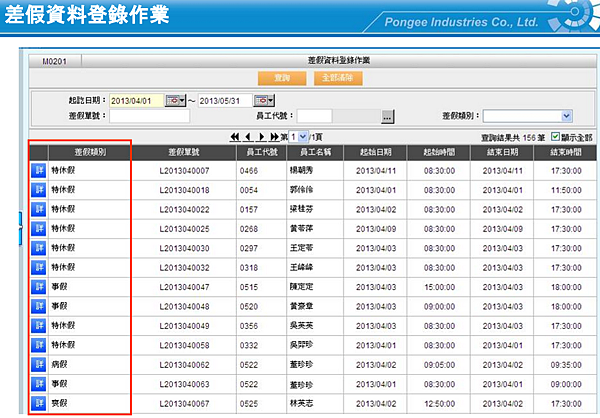Image resolution: width=600 pixels, height=418 pixels.
Task: Open detail icon for row L2013040022
Action: [39, 209]
